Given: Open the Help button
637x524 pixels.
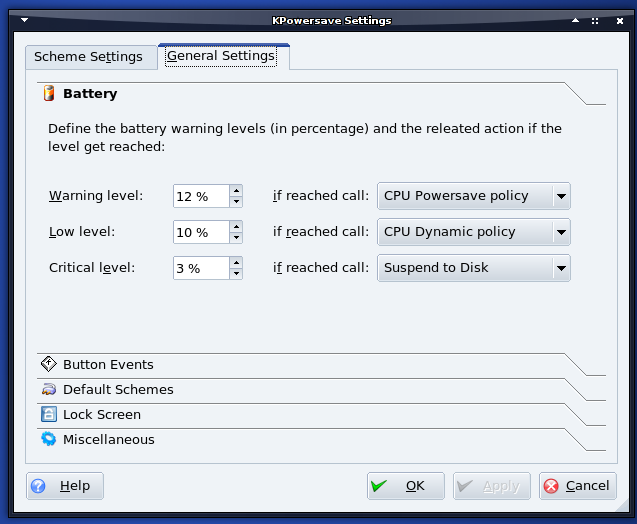Looking at the screenshot, I should tap(65, 486).
